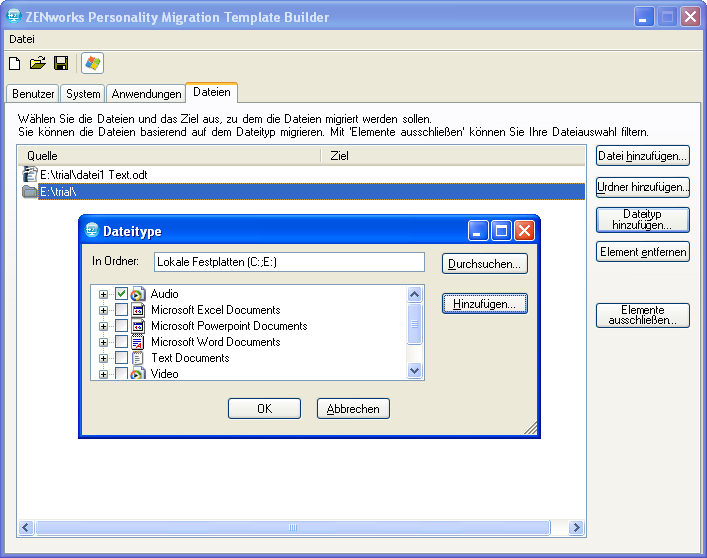Click the horizontal scrollbar thumb in the main list
Screen dimensions: 707x558
coord(293,527)
